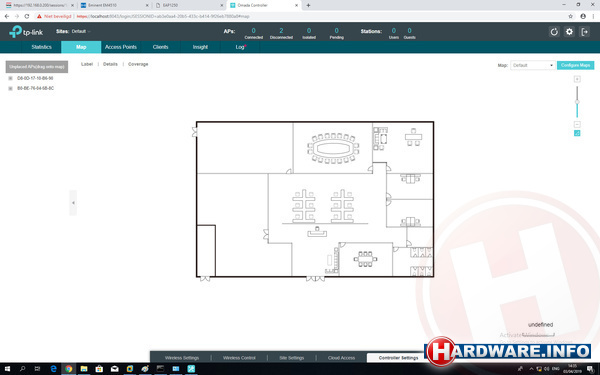Click the browser address bar
The width and height of the screenshot is (600, 375).
coord(302,16)
